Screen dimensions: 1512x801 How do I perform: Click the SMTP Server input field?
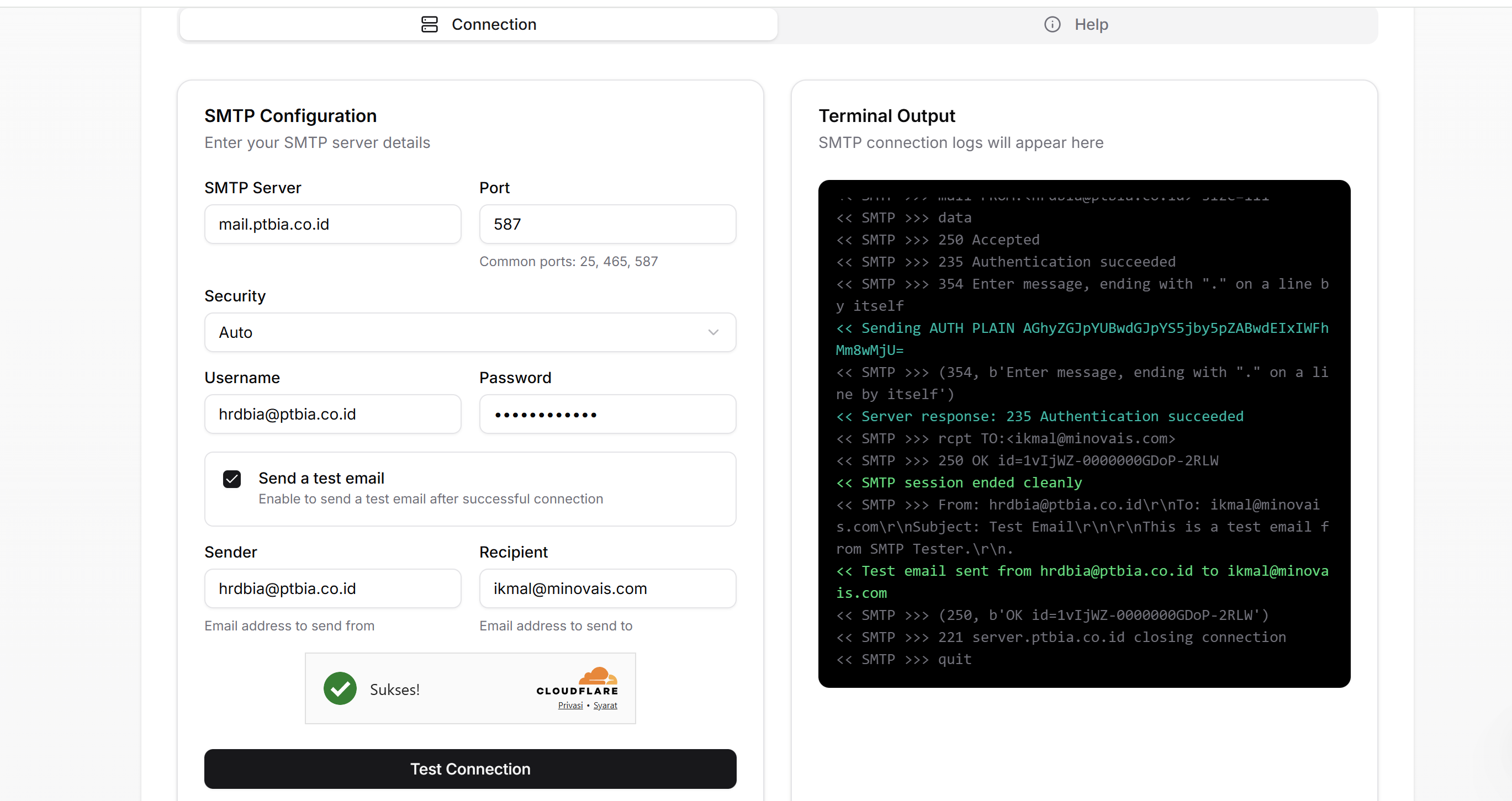[x=332, y=224]
